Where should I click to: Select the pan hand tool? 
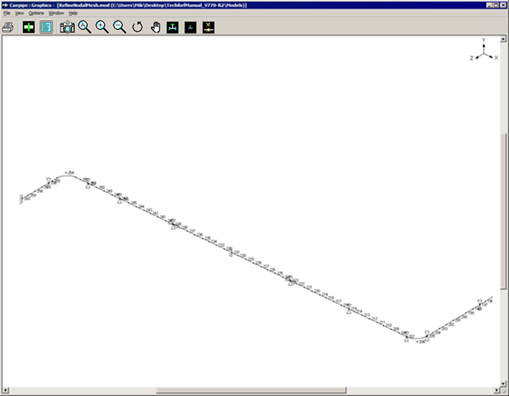pyautogui.click(x=155, y=27)
